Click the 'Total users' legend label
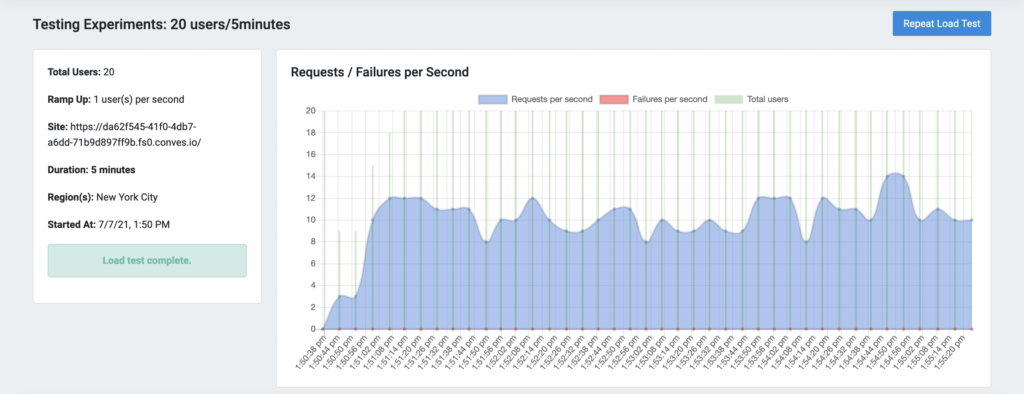This screenshot has height=394, width=1024. click(768, 99)
